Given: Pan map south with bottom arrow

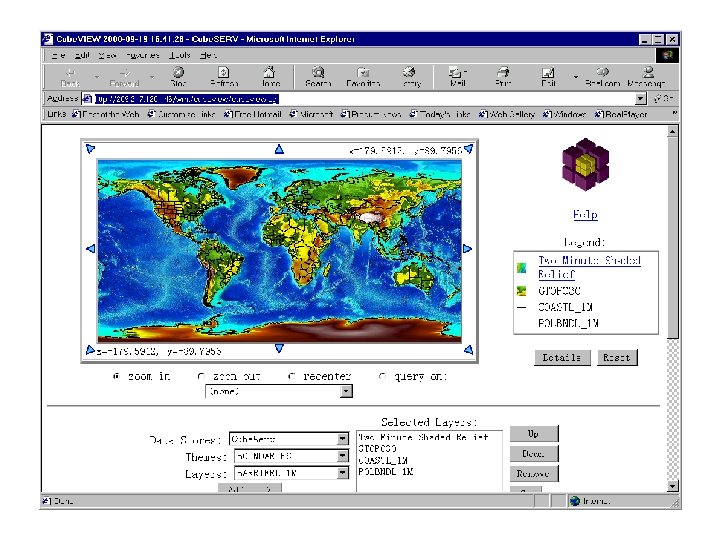Looking at the screenshot, I should (279, 348).
